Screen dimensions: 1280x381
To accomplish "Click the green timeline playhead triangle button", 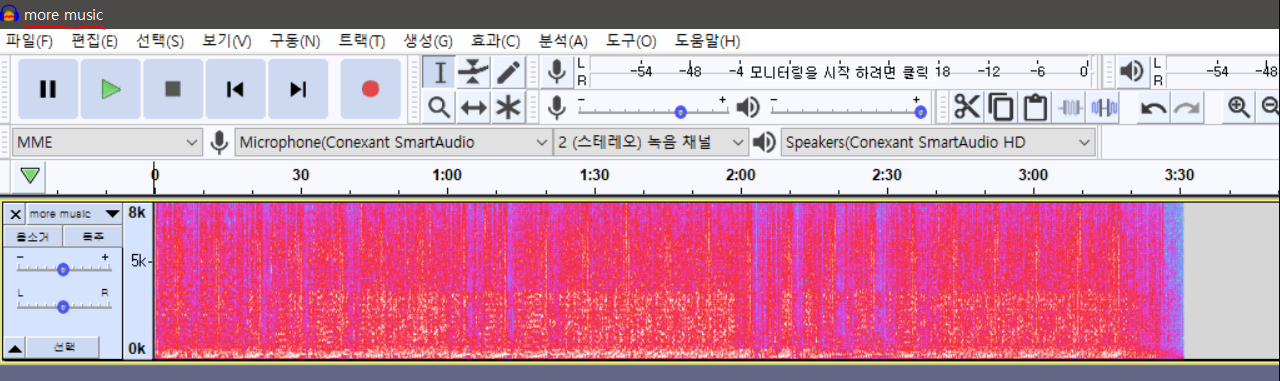I will pyautogui.click(x=31, y=176).
